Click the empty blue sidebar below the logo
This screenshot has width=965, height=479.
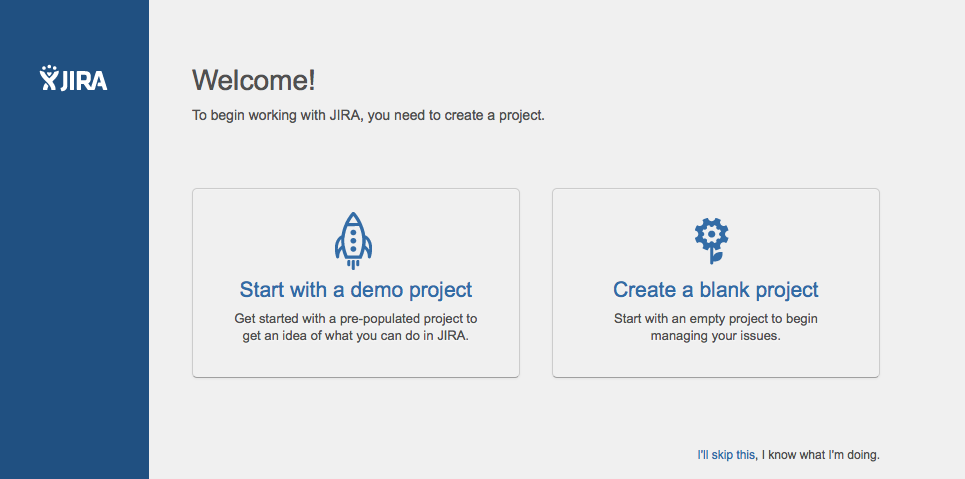pyautogui.click(x=74, y=277)
